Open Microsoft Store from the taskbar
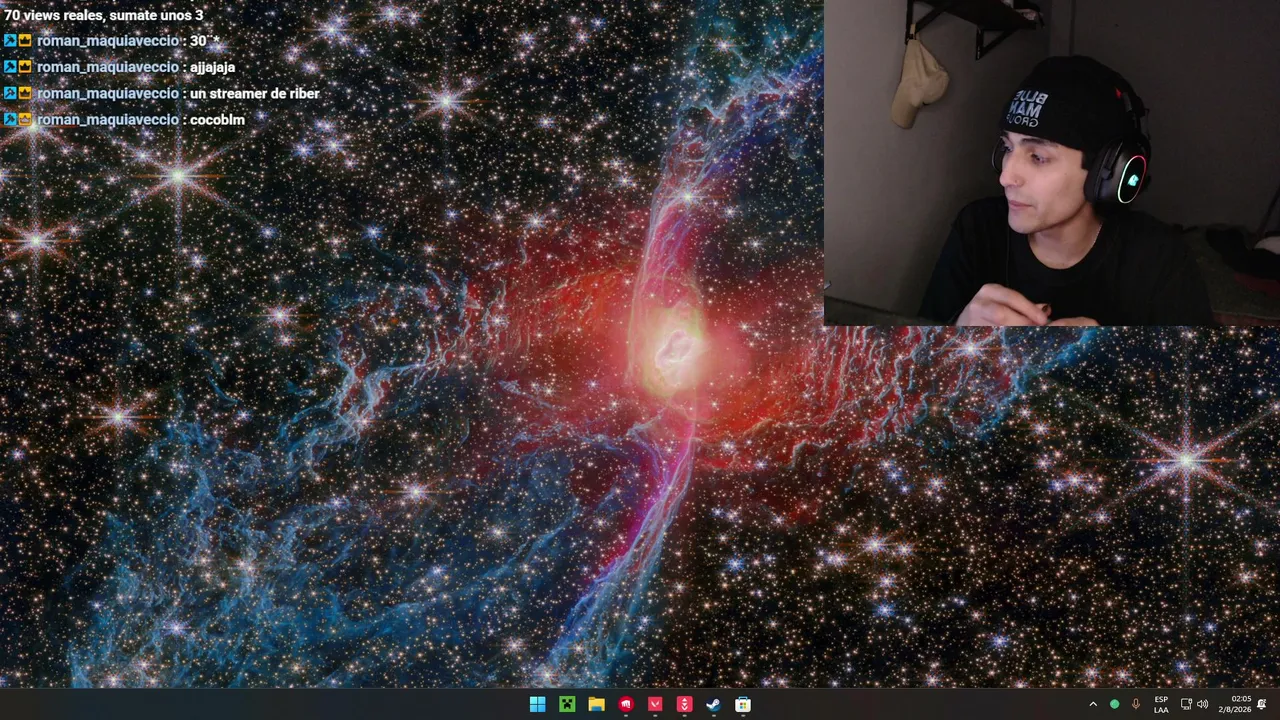This screenshot has height=720, width=1280. (x=743, y=705)
